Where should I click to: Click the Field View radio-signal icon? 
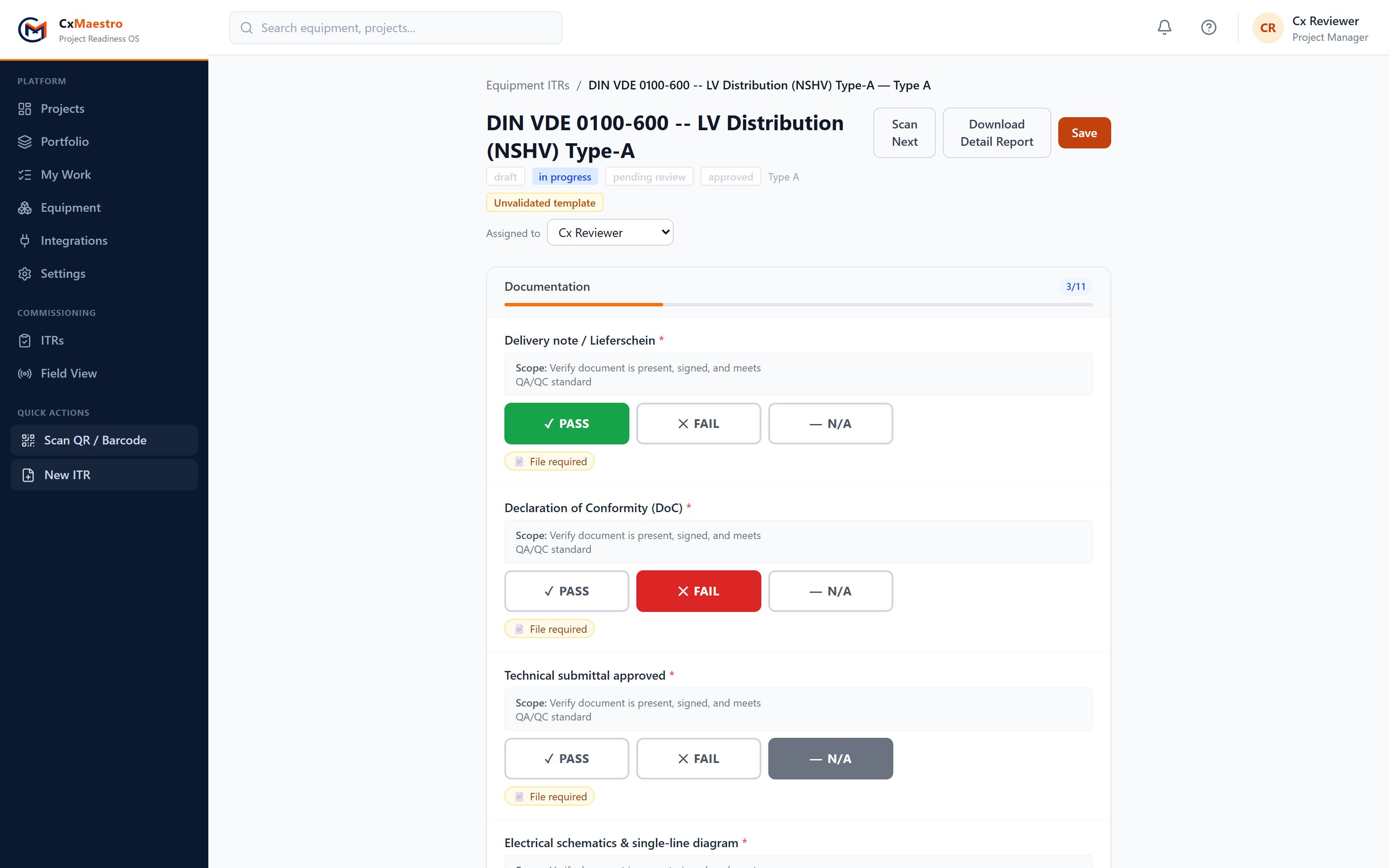pos(25,374)
